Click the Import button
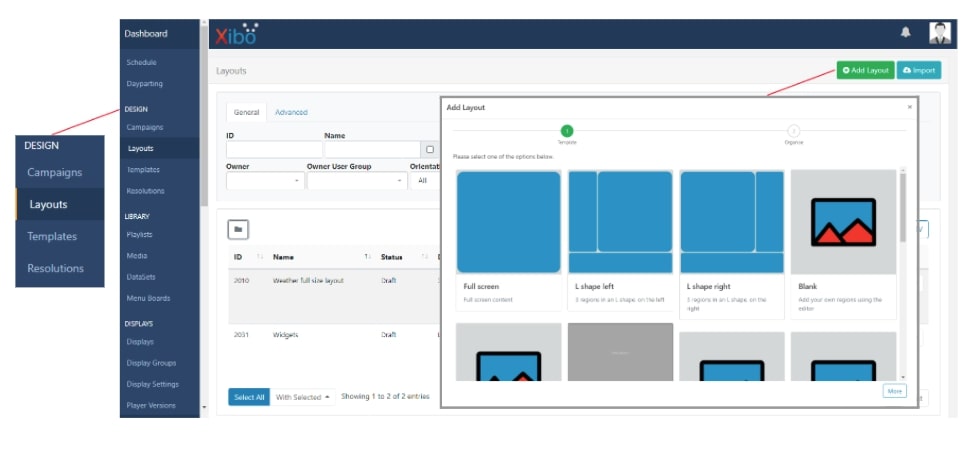Image resolution: width=970 pixels, height=454 pixels. (x=919, y=71)
